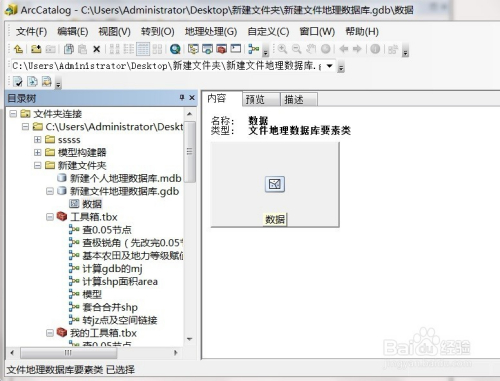
Task: Click the Up One Level toolbar icon
Action: 18,49
